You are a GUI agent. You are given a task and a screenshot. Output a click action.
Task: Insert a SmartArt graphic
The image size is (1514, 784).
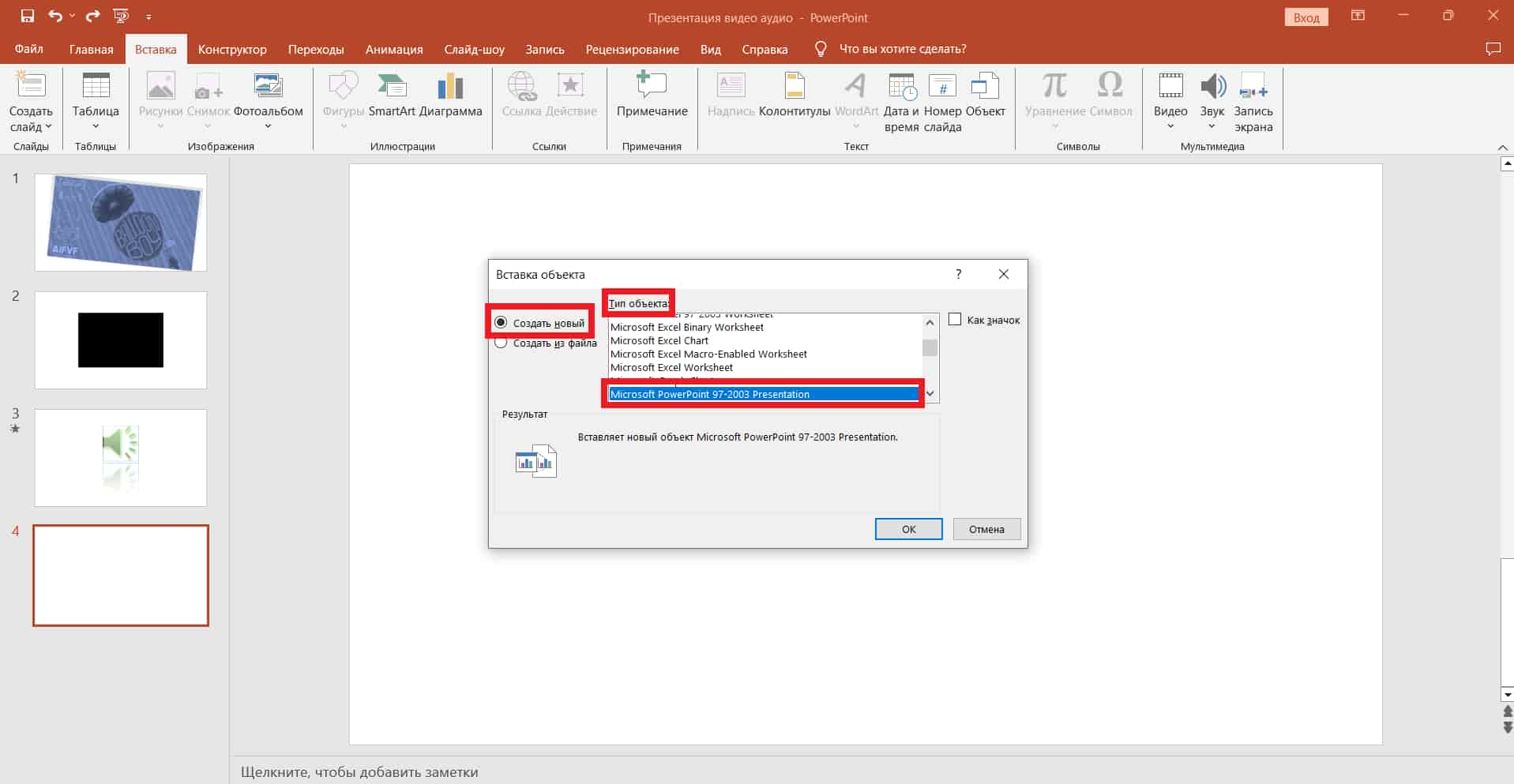(392, 95)
